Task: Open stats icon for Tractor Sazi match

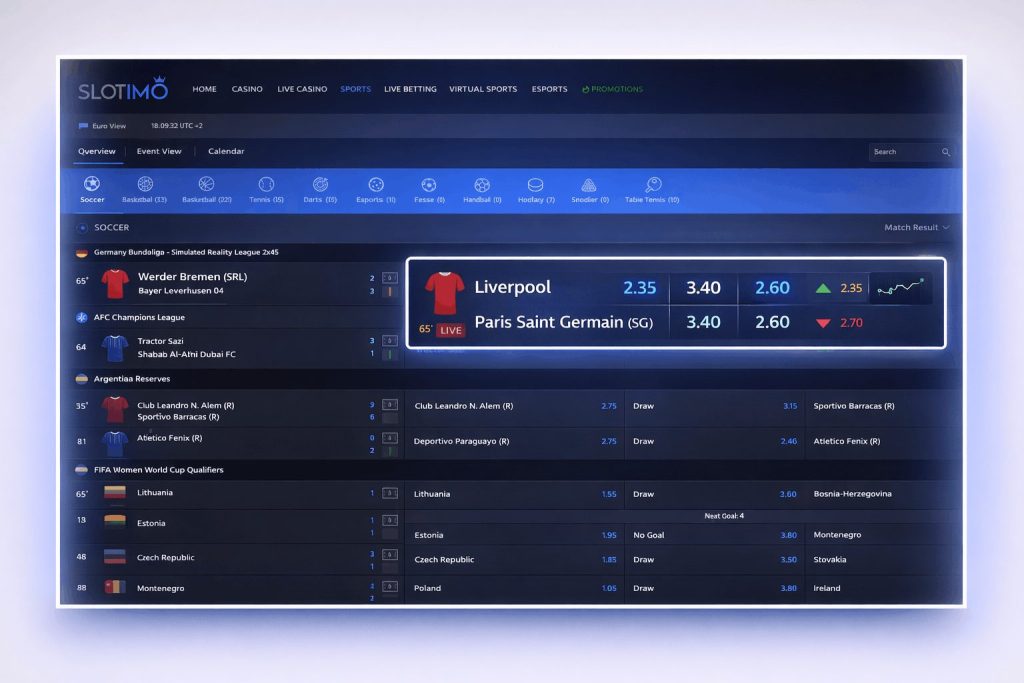Action: pyautogui.click(x=390, y=341)
